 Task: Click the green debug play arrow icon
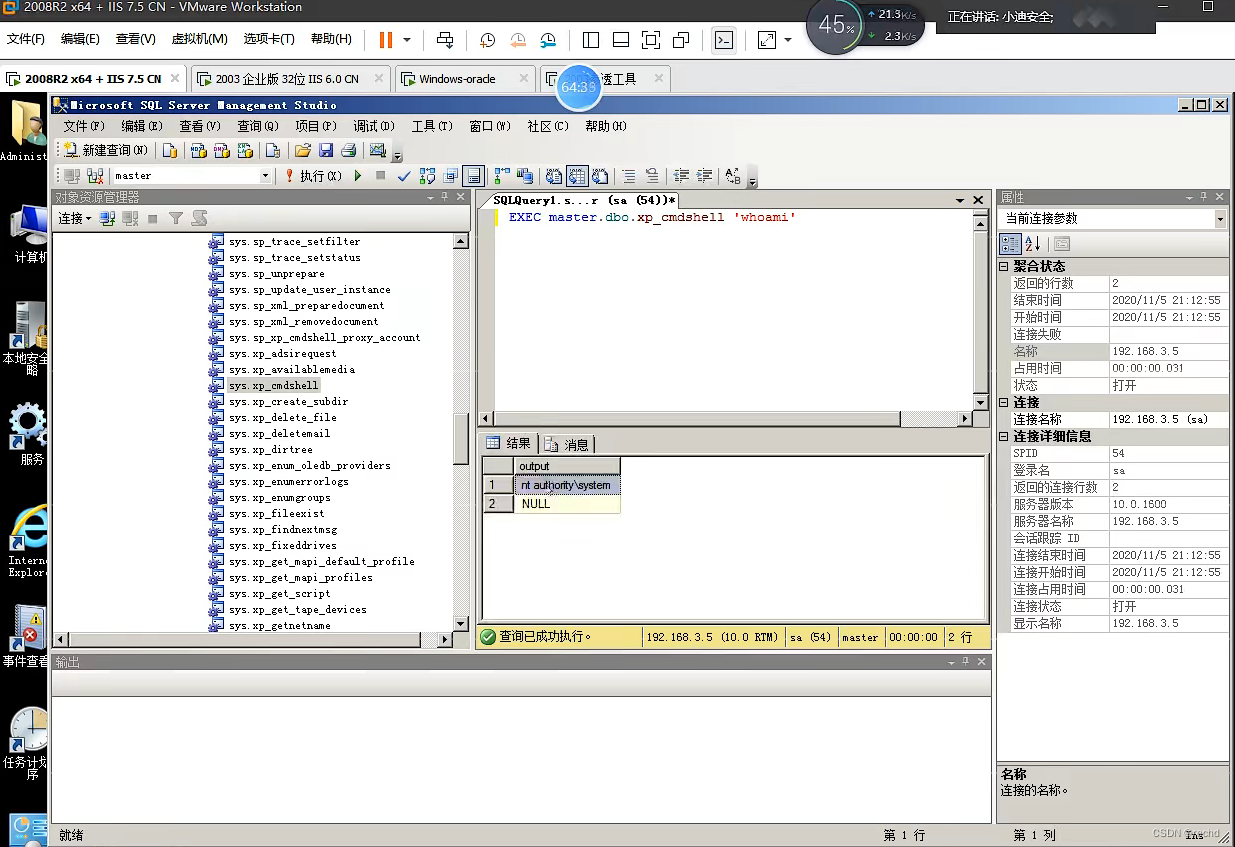358,176
